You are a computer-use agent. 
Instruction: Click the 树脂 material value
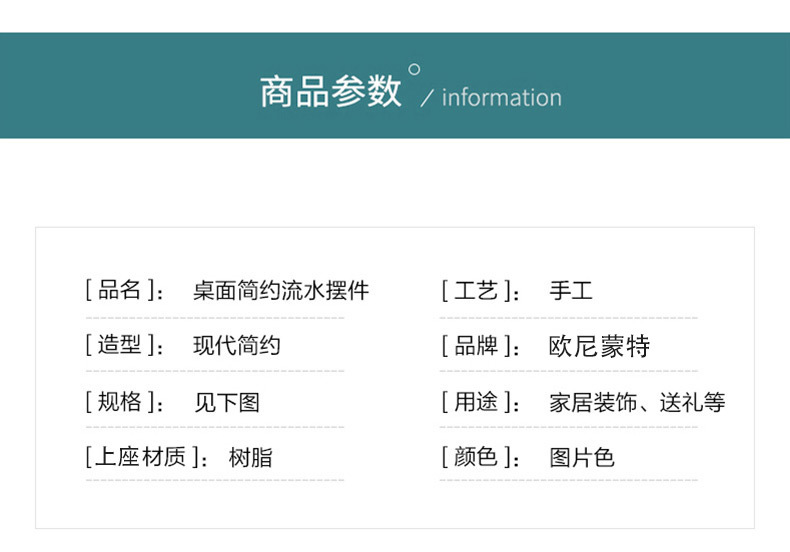pos(250,458)
